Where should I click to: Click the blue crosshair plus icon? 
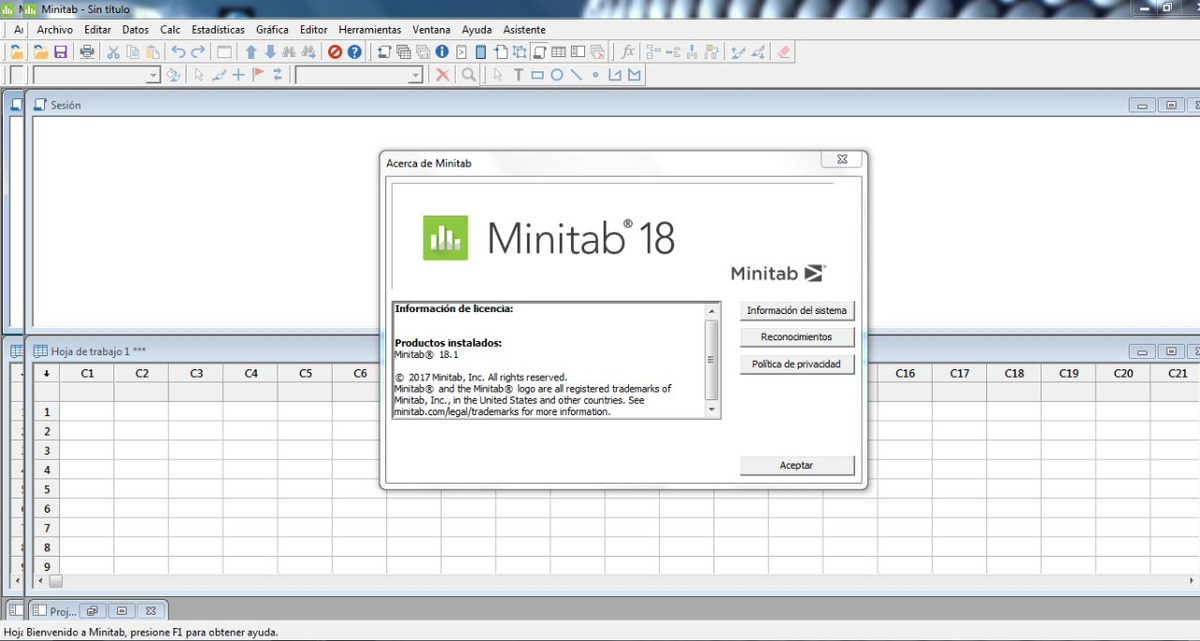point(238,75)
